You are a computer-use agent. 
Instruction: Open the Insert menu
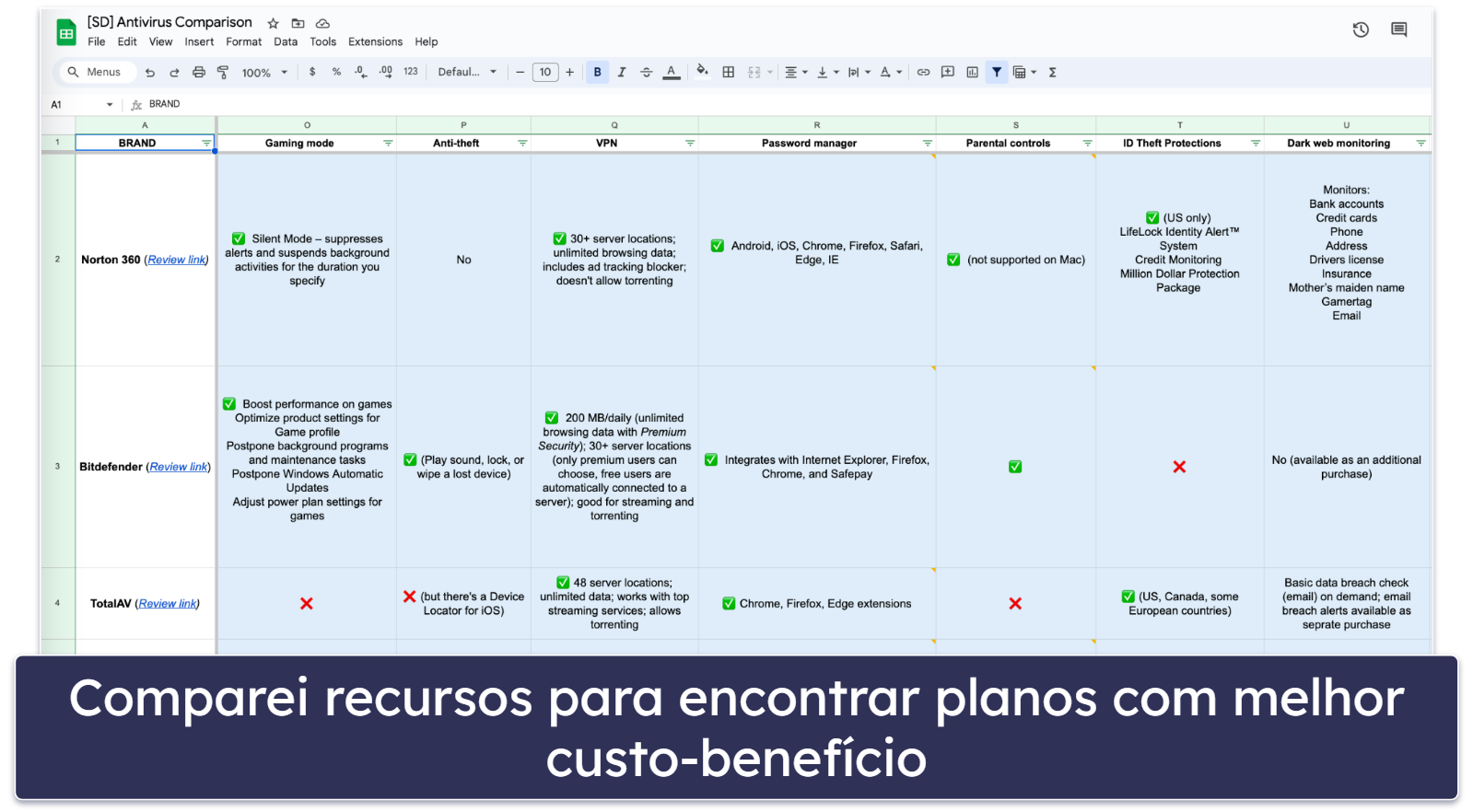(x=199, y=42)
